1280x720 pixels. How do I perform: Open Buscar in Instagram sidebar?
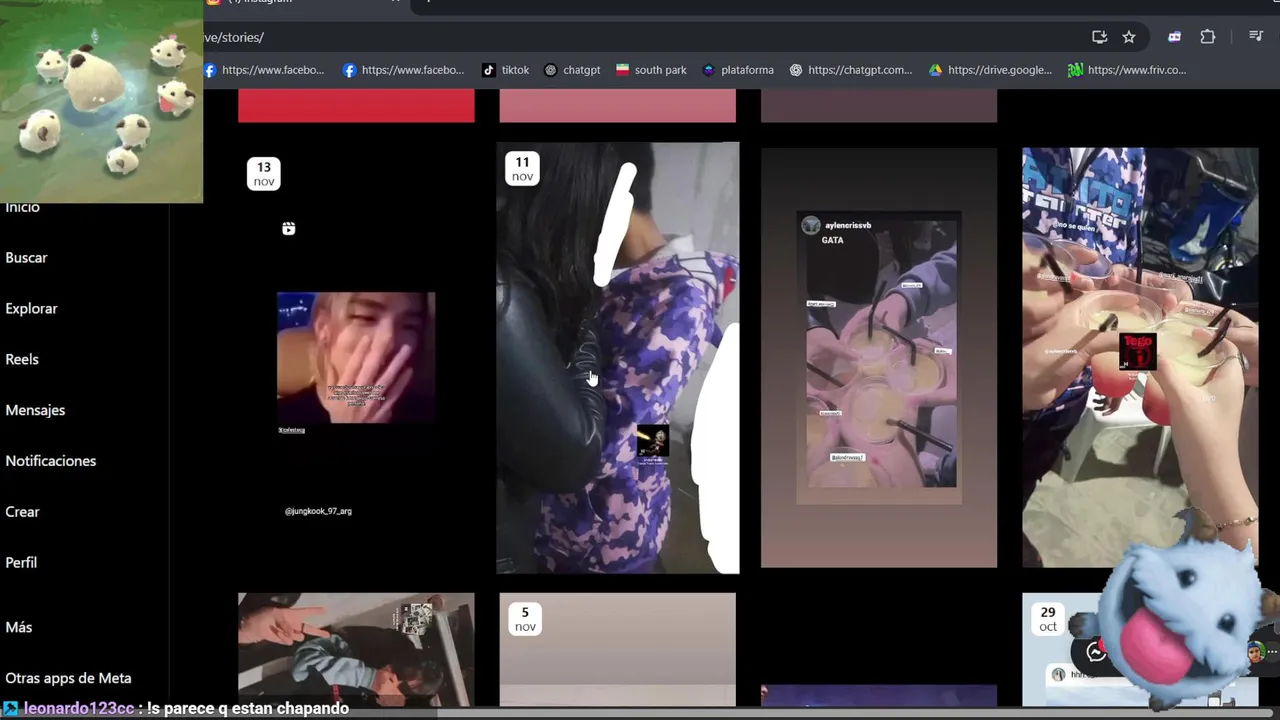point(26,258)
